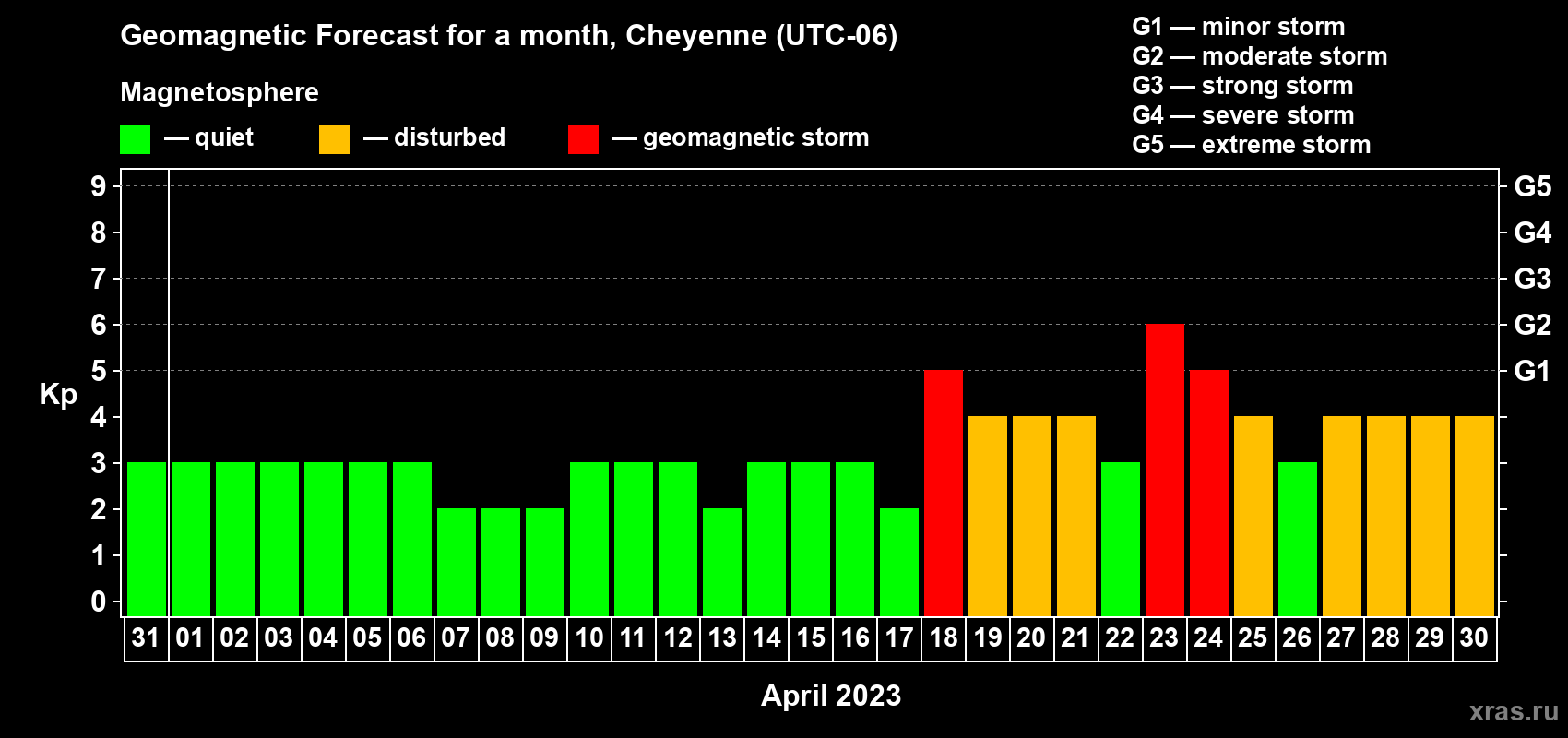Click the 'Magnetosphere' heading
Screen dimensions: 1568x738
(220, 92)
